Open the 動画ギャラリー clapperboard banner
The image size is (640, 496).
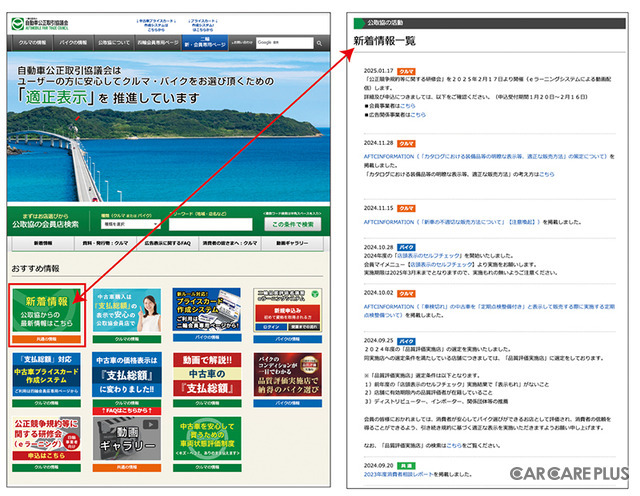(127, 438)
